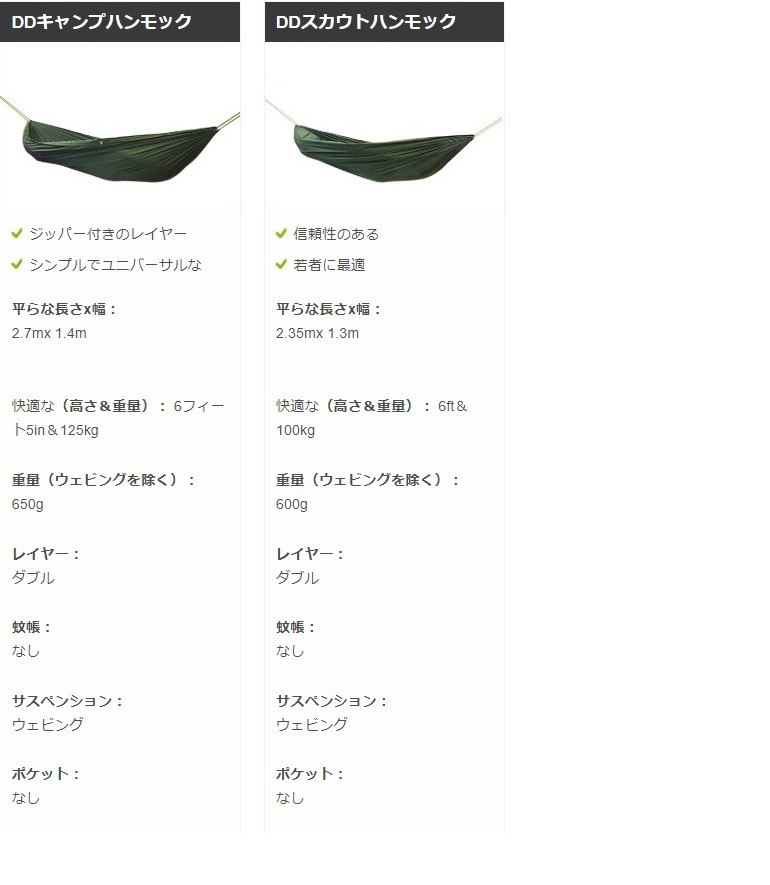Click the 600g weight value

coord(292,504)
